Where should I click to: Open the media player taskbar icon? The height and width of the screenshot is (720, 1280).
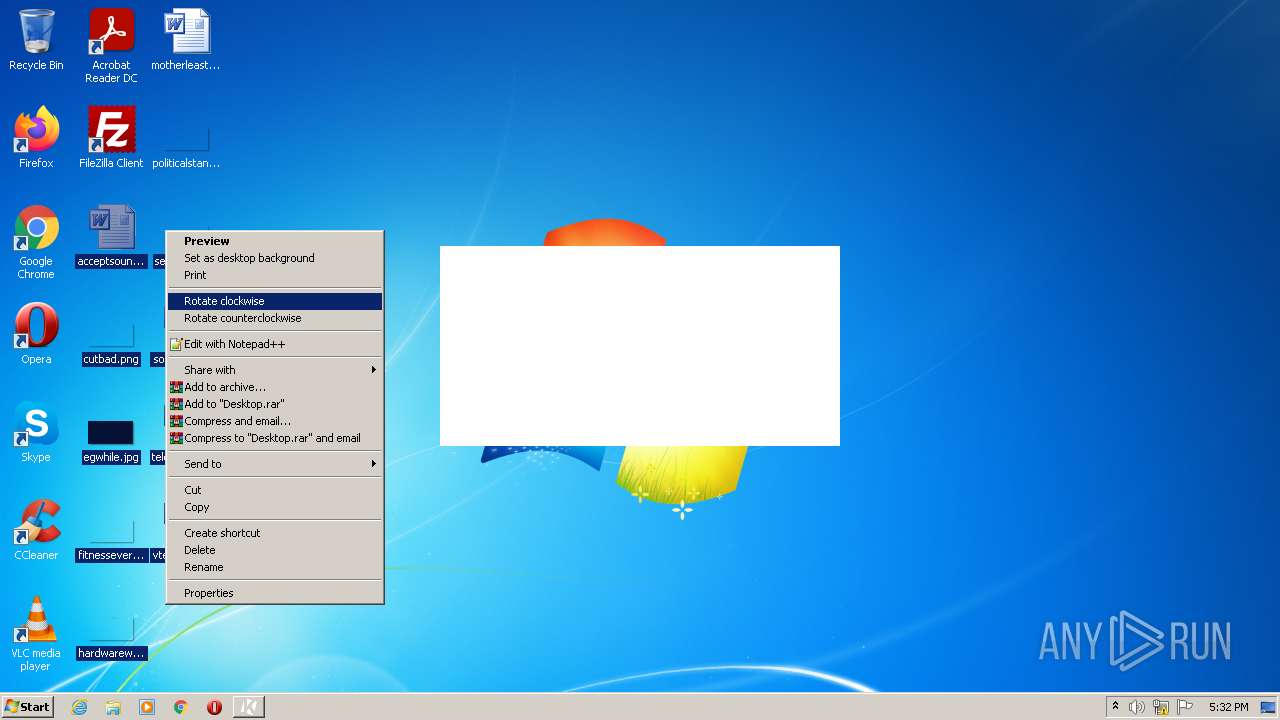[147, 707]
